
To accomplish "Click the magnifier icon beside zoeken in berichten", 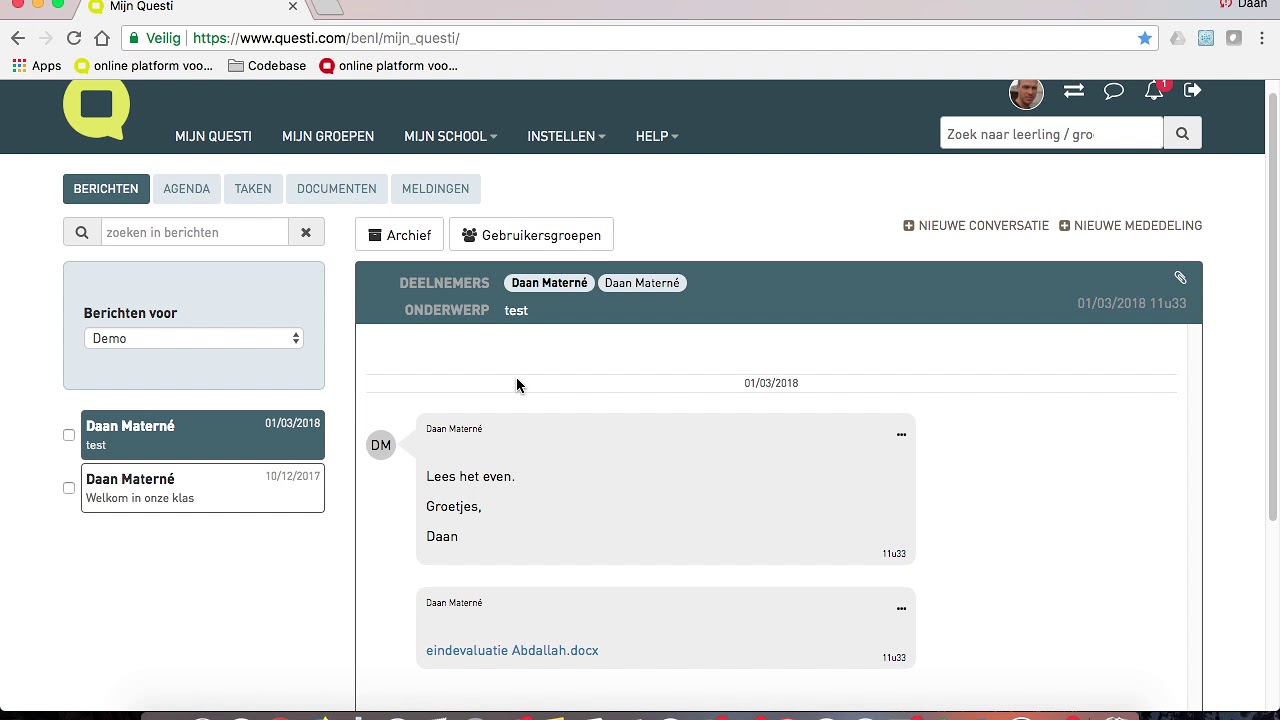I will click(x=82, y=232).
